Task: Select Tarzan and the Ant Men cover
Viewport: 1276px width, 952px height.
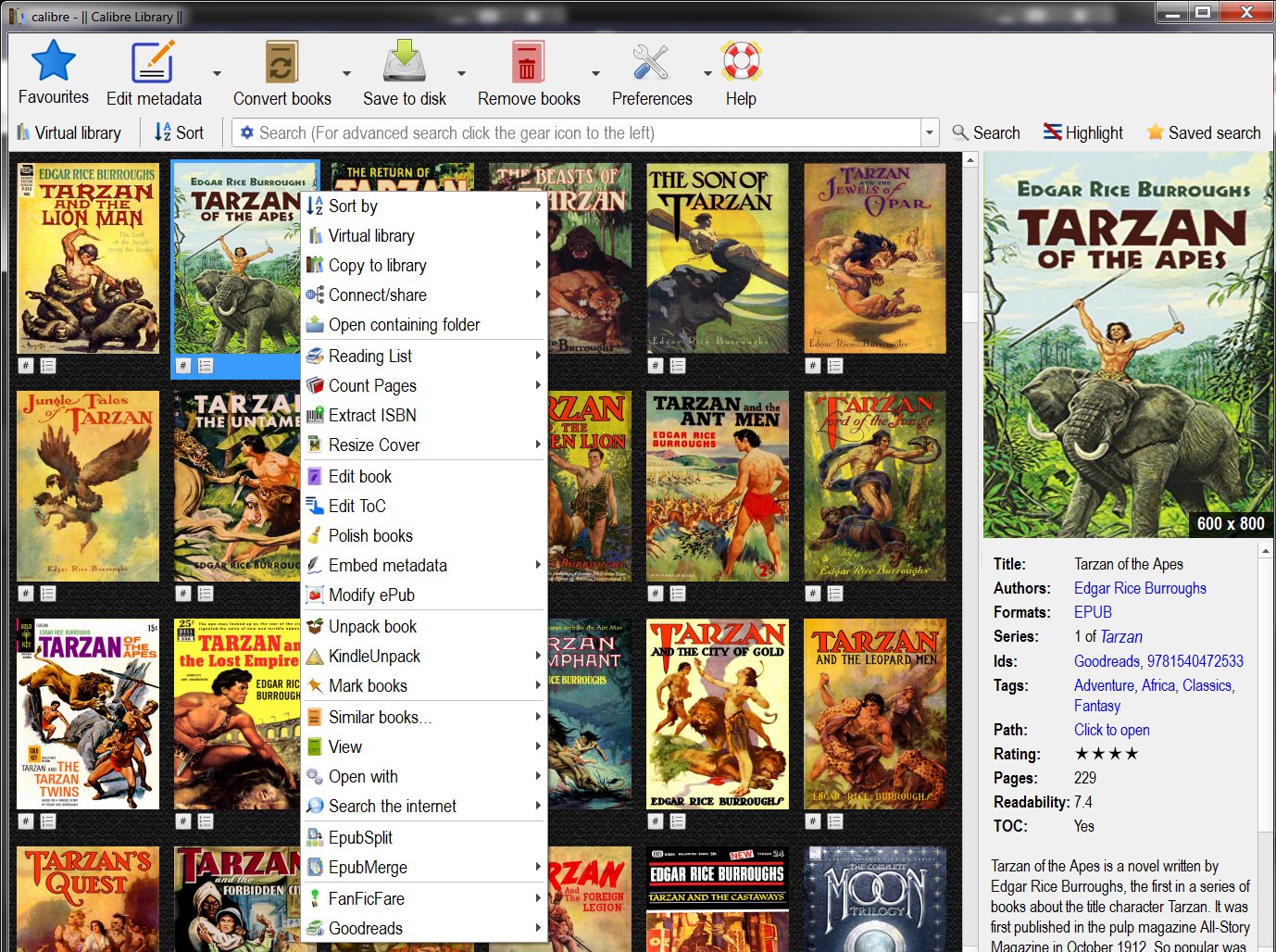Action: pyautogui.click(x=718, y=486)
